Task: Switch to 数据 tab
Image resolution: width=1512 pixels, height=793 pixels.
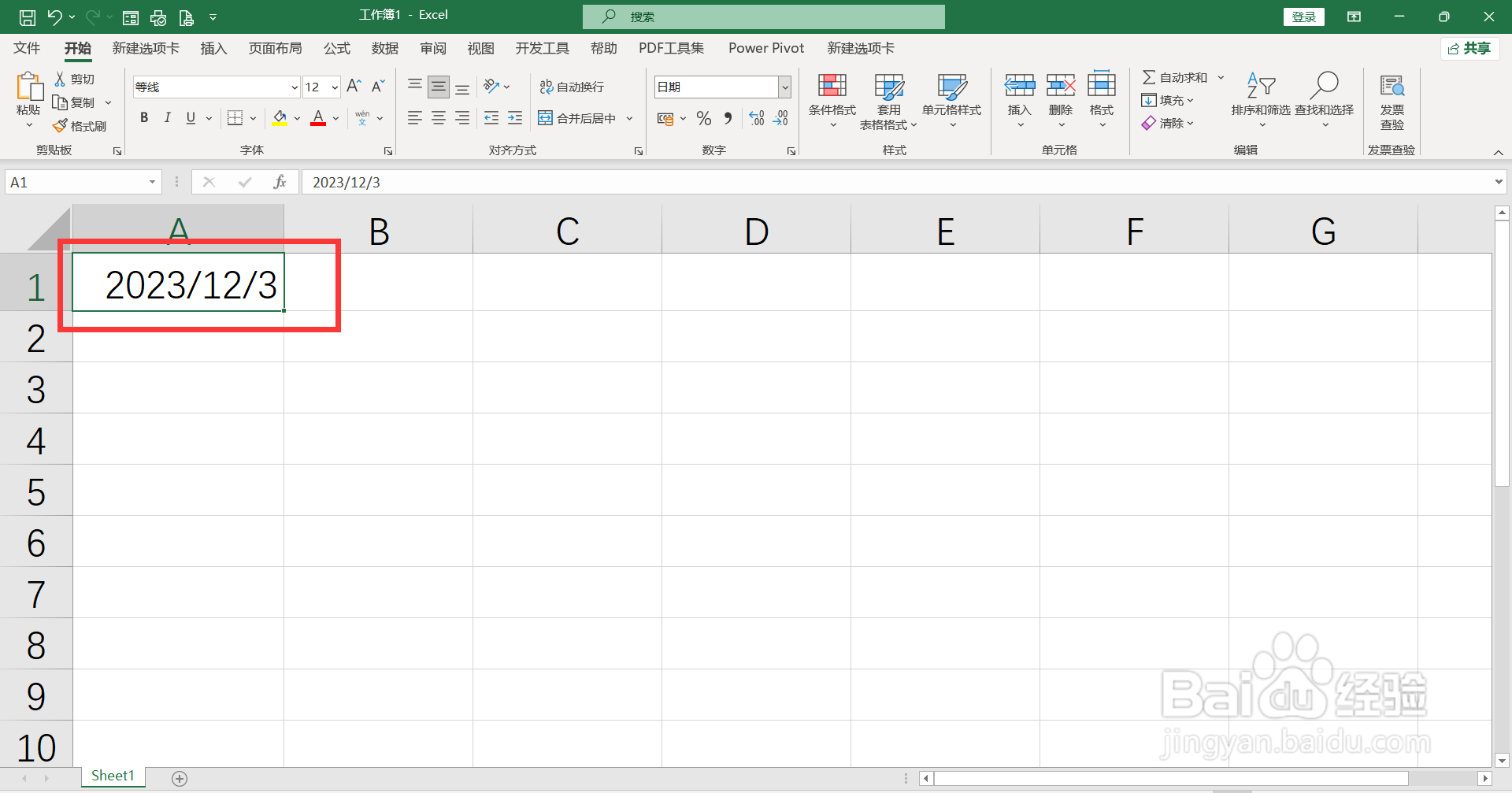Action: (385, 48)
